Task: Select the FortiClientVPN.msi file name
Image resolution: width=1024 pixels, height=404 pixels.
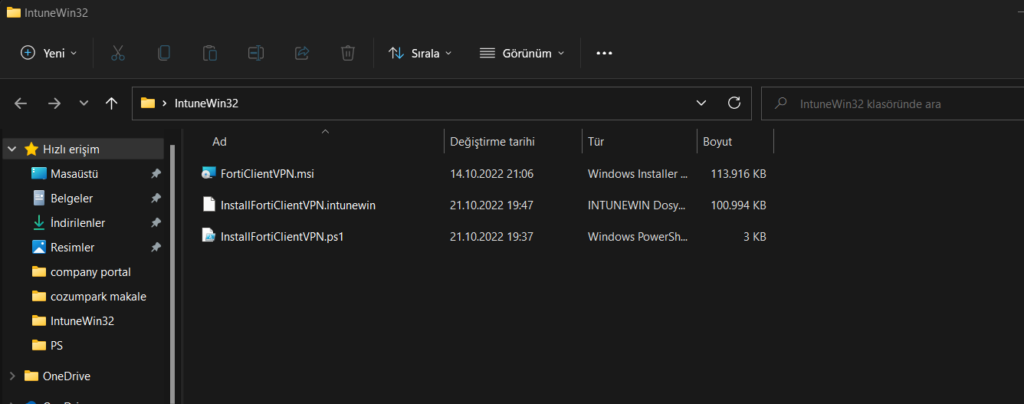Action: coord(268,174)
